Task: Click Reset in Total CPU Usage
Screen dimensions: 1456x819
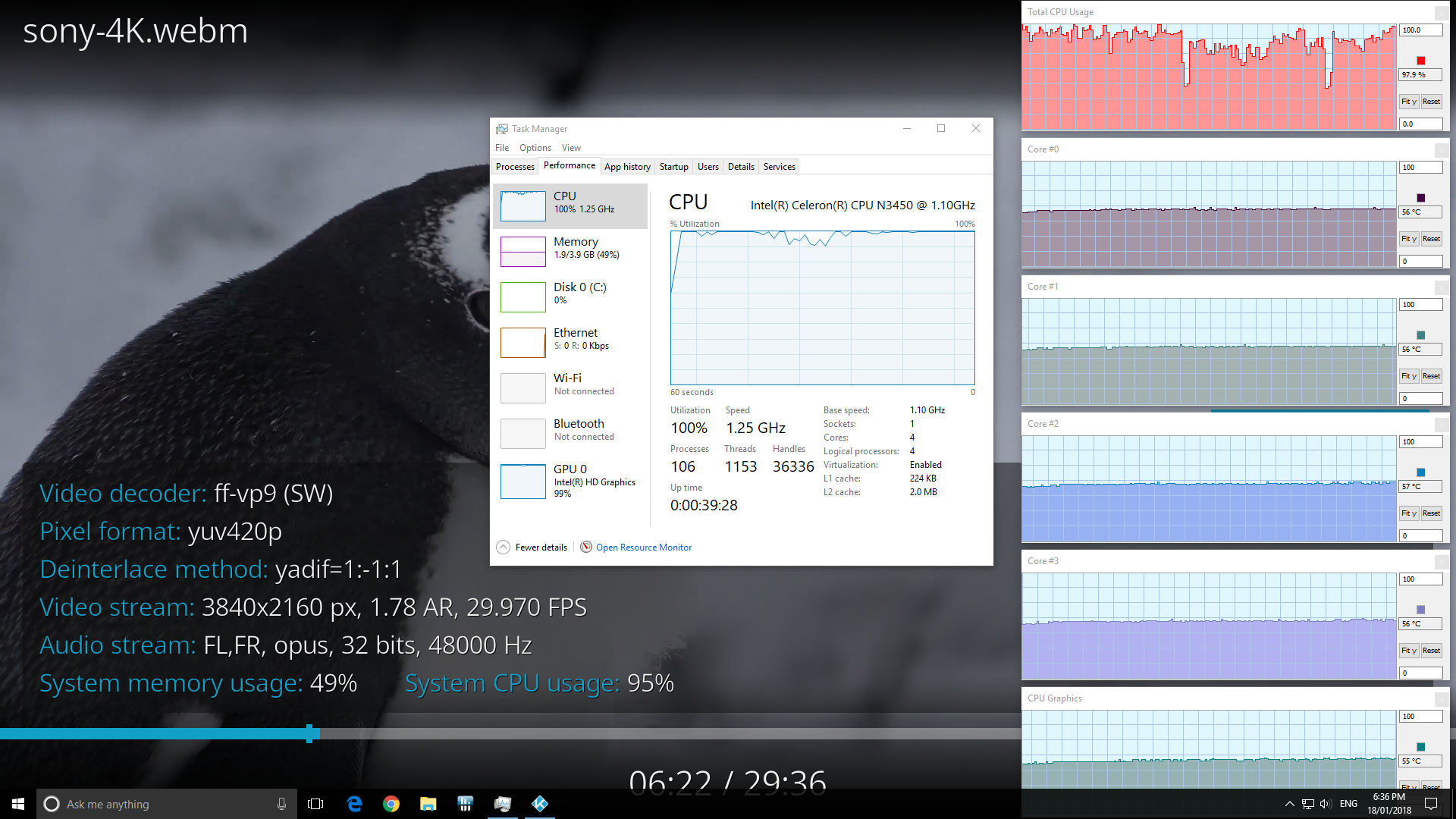Action: [1431, 102]
